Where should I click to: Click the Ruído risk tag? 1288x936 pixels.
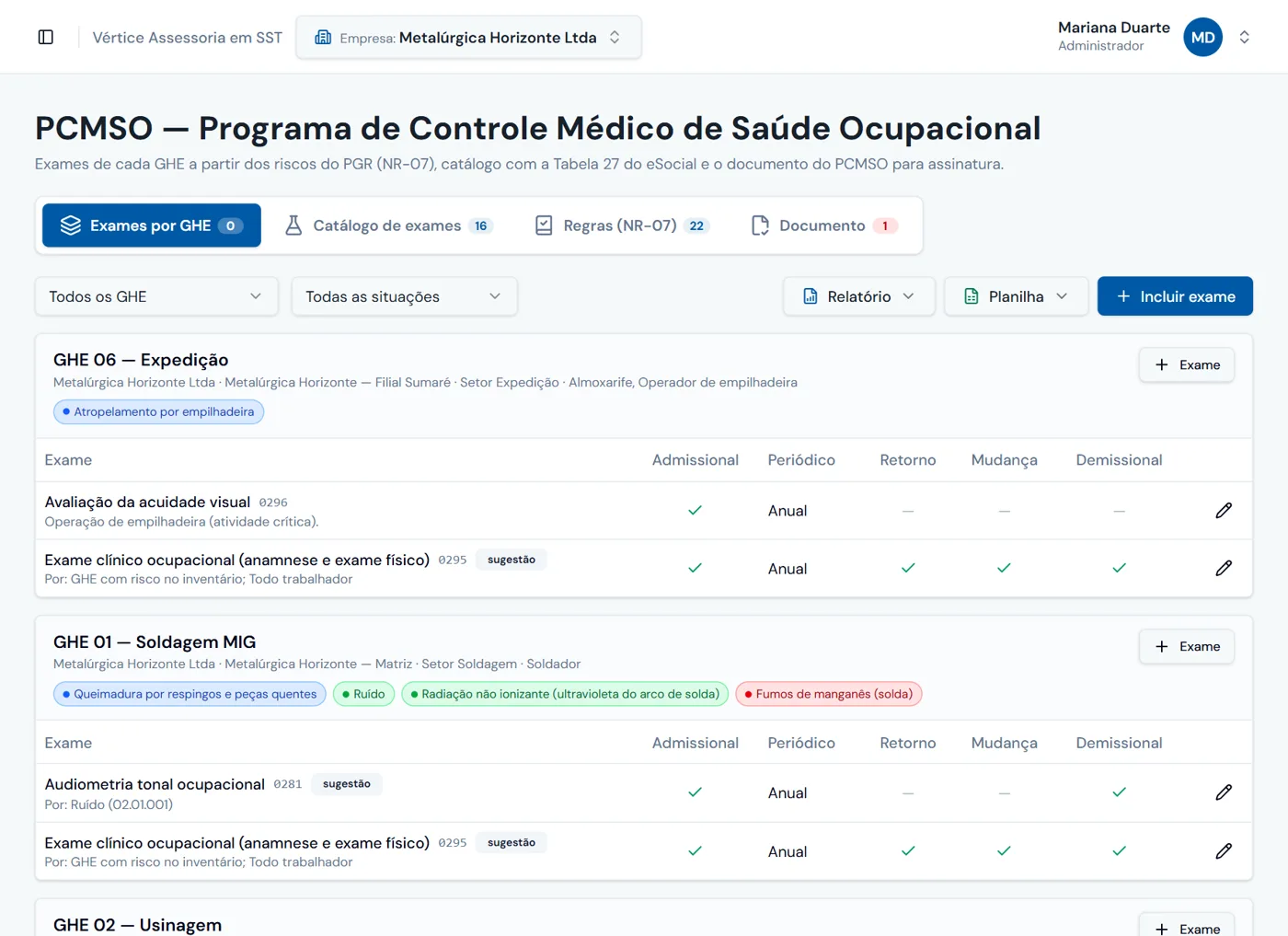[x=363, y=694]
